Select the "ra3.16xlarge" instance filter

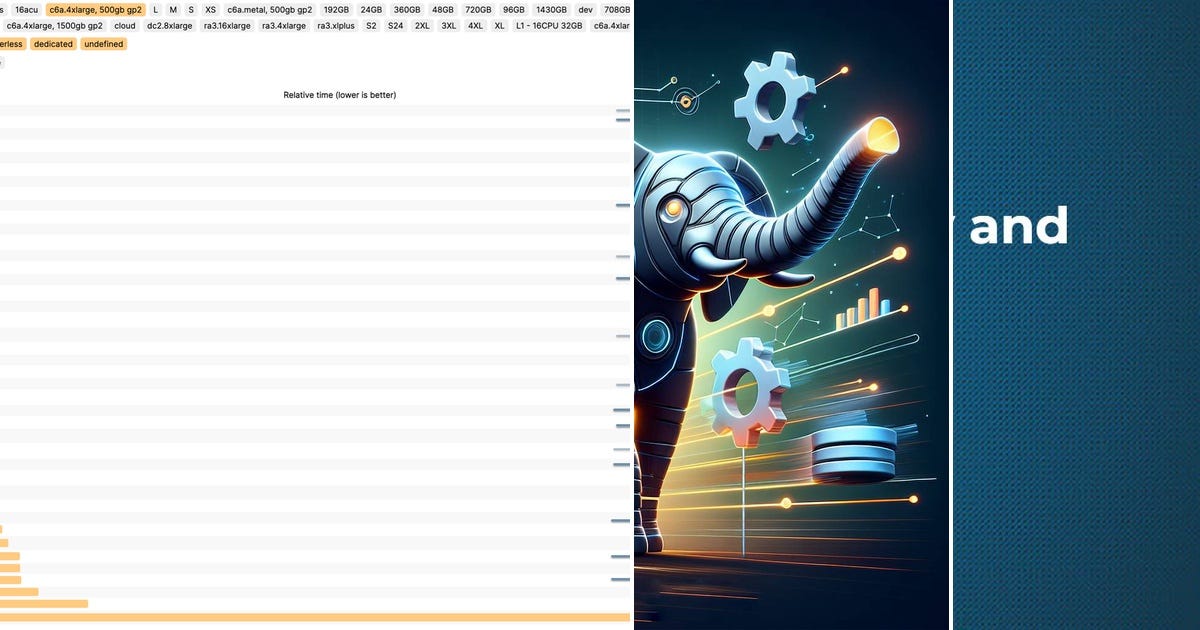tap(226, 26)
